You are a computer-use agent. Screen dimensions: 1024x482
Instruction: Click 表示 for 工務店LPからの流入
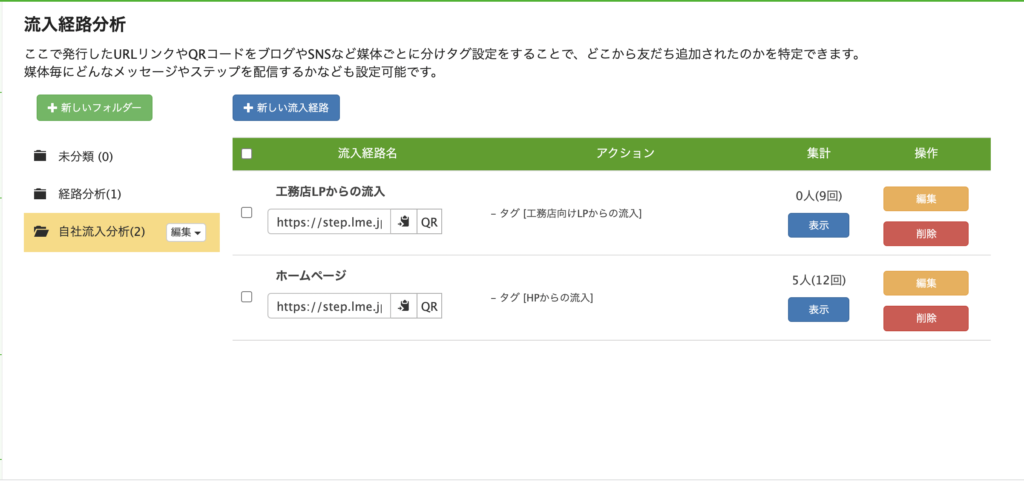coord(818,225)
